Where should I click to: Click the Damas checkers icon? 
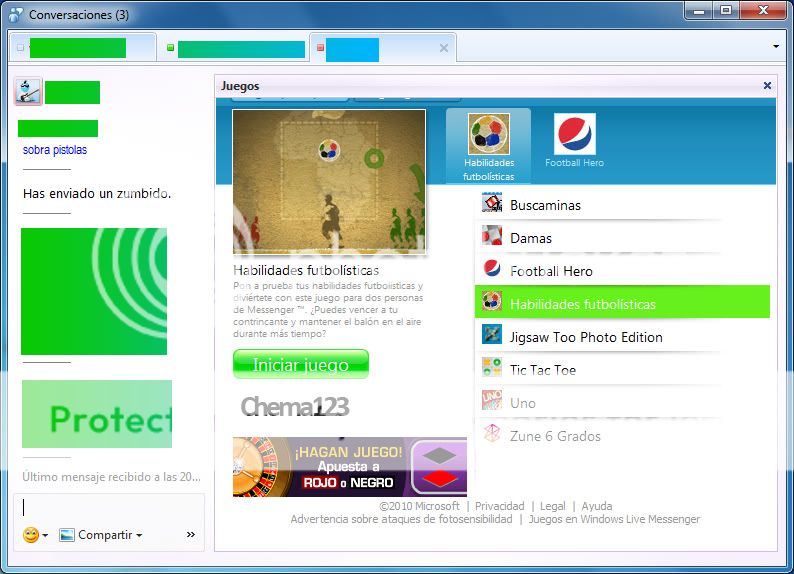(x=492, y=235)
